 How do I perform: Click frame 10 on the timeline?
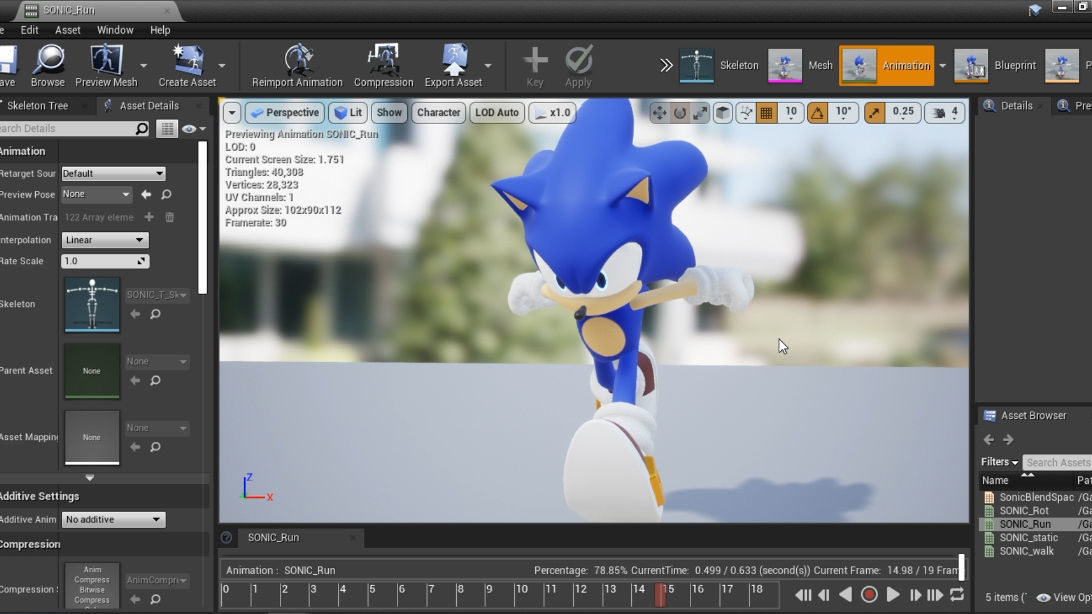click(x=522, y=589)
